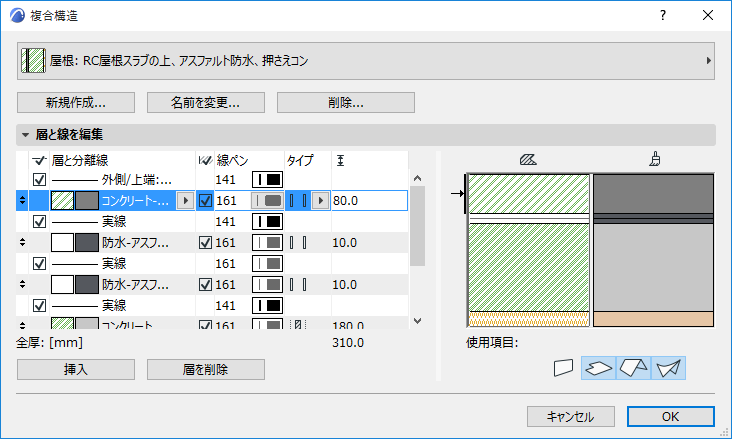Click reorder handle of second 防水-アスフ layer
This screenshot has width=732, height=439.
[x=22, y=284]
